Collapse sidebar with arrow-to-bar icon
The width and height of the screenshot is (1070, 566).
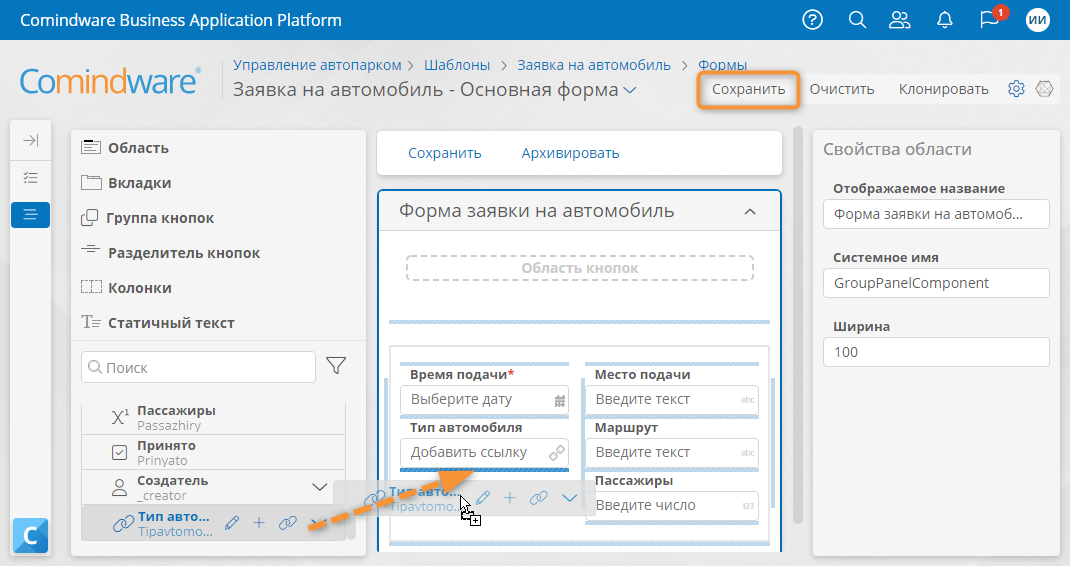tap(31, 141)
